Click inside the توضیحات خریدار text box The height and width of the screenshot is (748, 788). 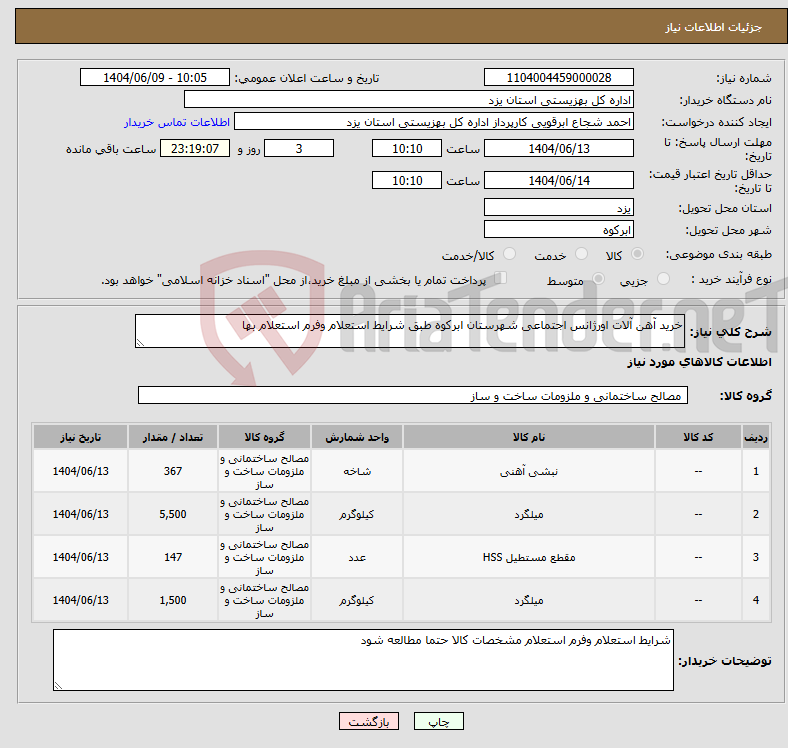363,659
